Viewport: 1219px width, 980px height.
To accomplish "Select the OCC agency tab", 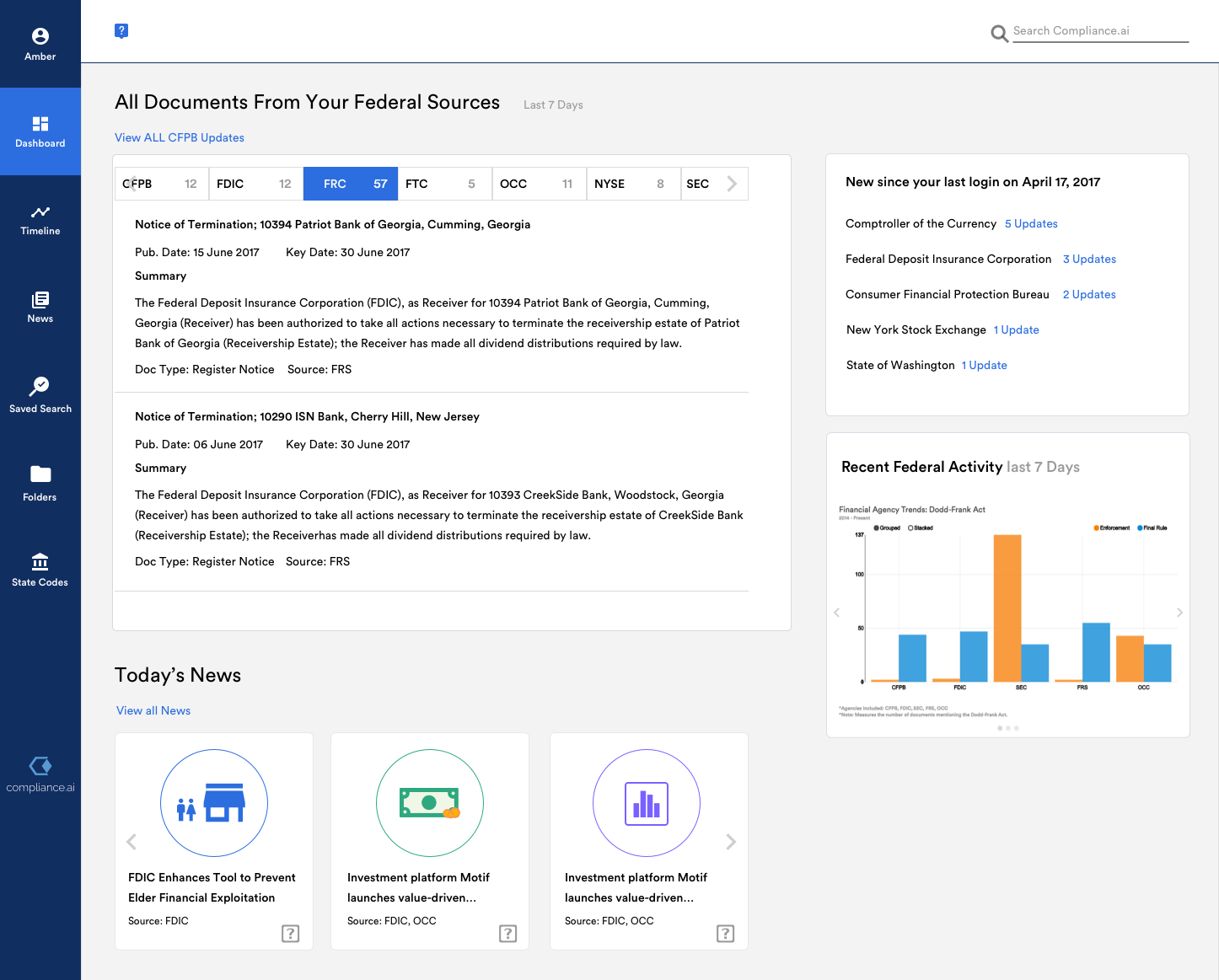I will [x=540, y=184].
